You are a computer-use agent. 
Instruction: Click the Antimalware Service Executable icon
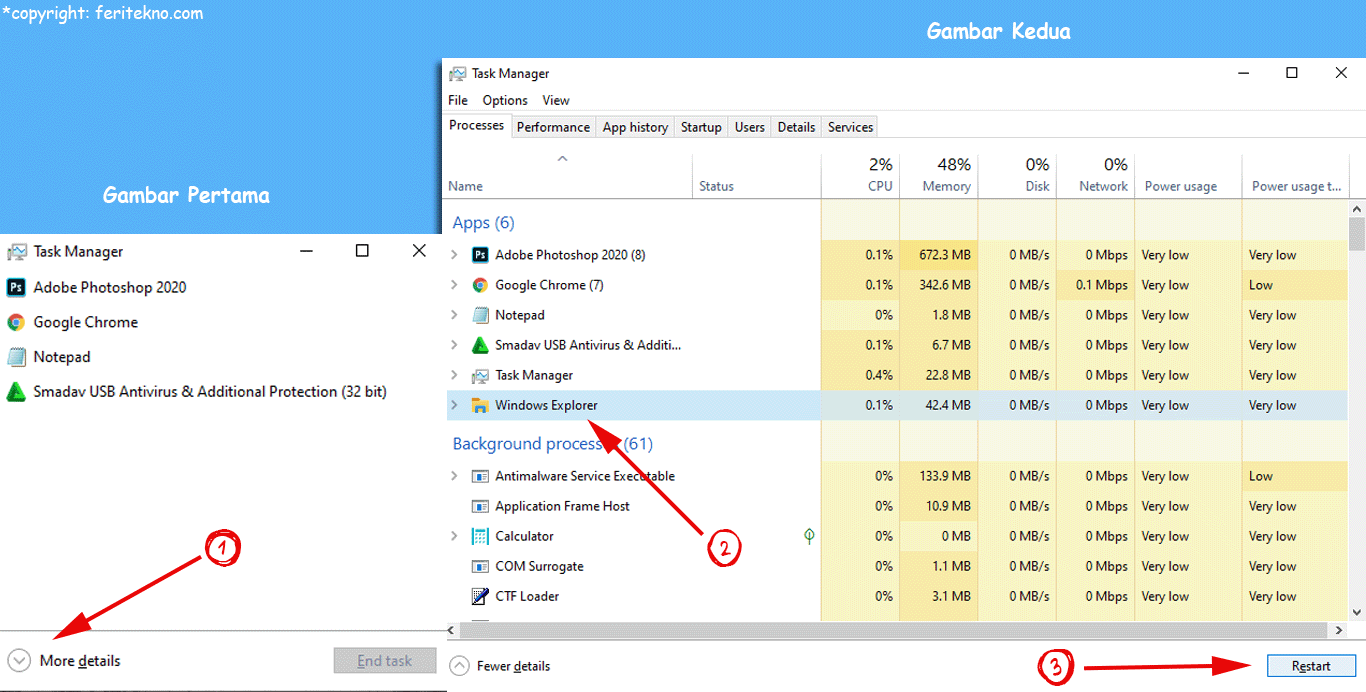480,476
